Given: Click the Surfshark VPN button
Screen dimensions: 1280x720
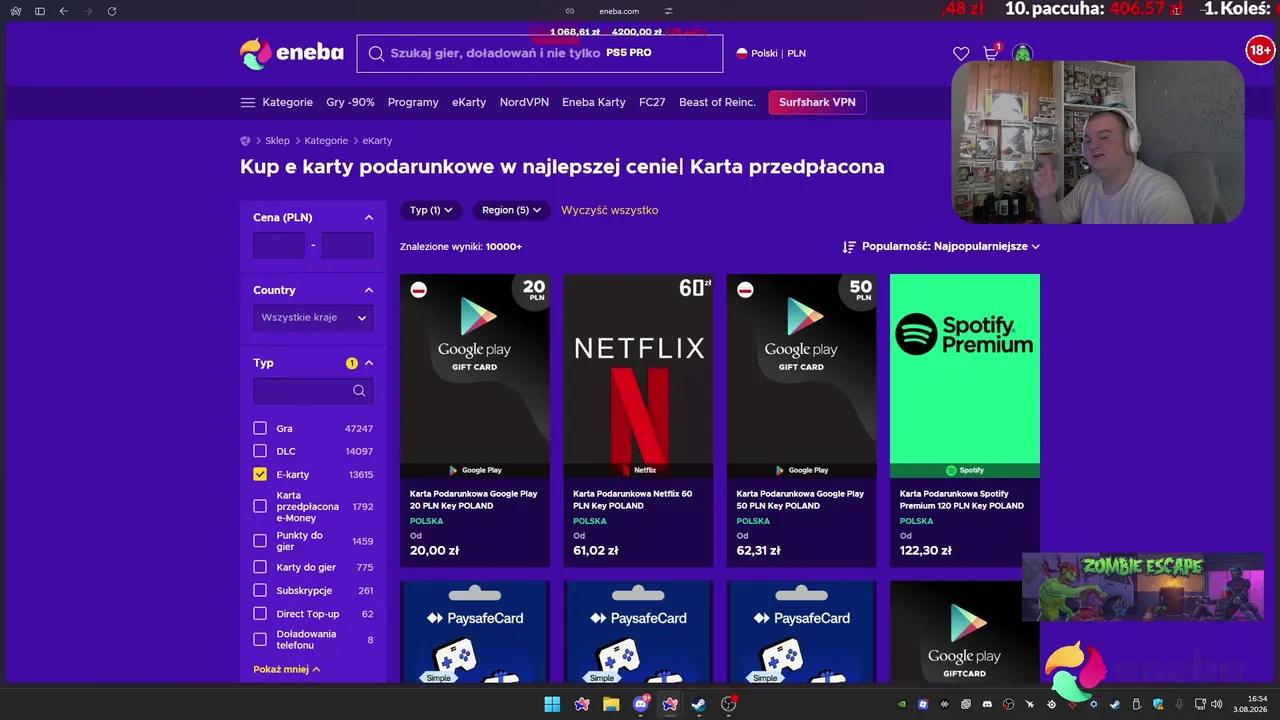Looking at the screenshot, I should point(817,102).
